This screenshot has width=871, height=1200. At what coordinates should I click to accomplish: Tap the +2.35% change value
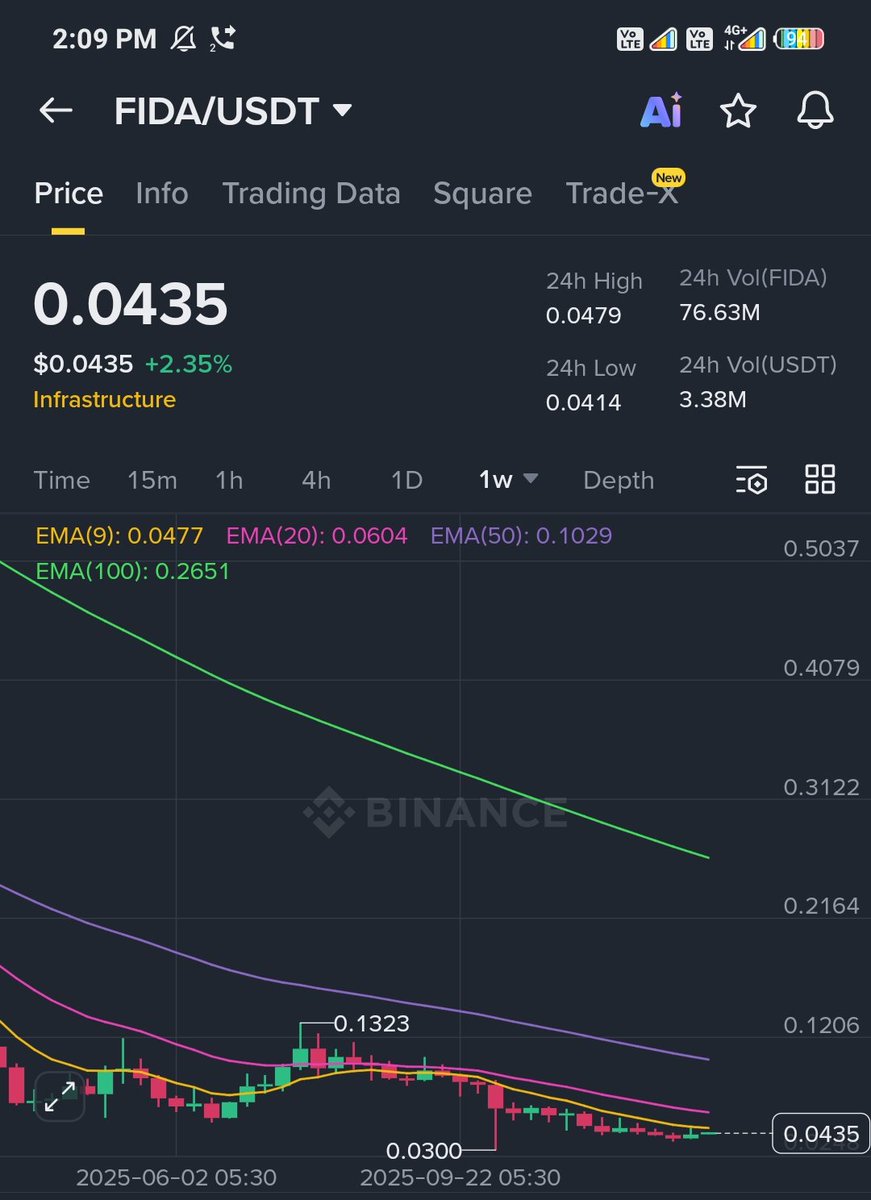pos(188,365)
